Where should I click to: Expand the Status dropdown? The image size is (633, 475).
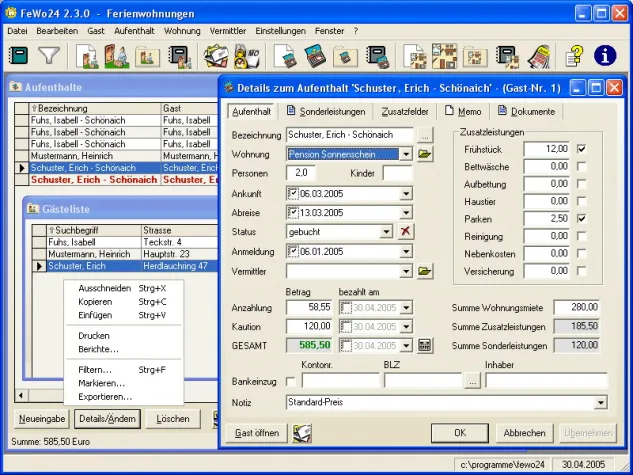(386, 231)
